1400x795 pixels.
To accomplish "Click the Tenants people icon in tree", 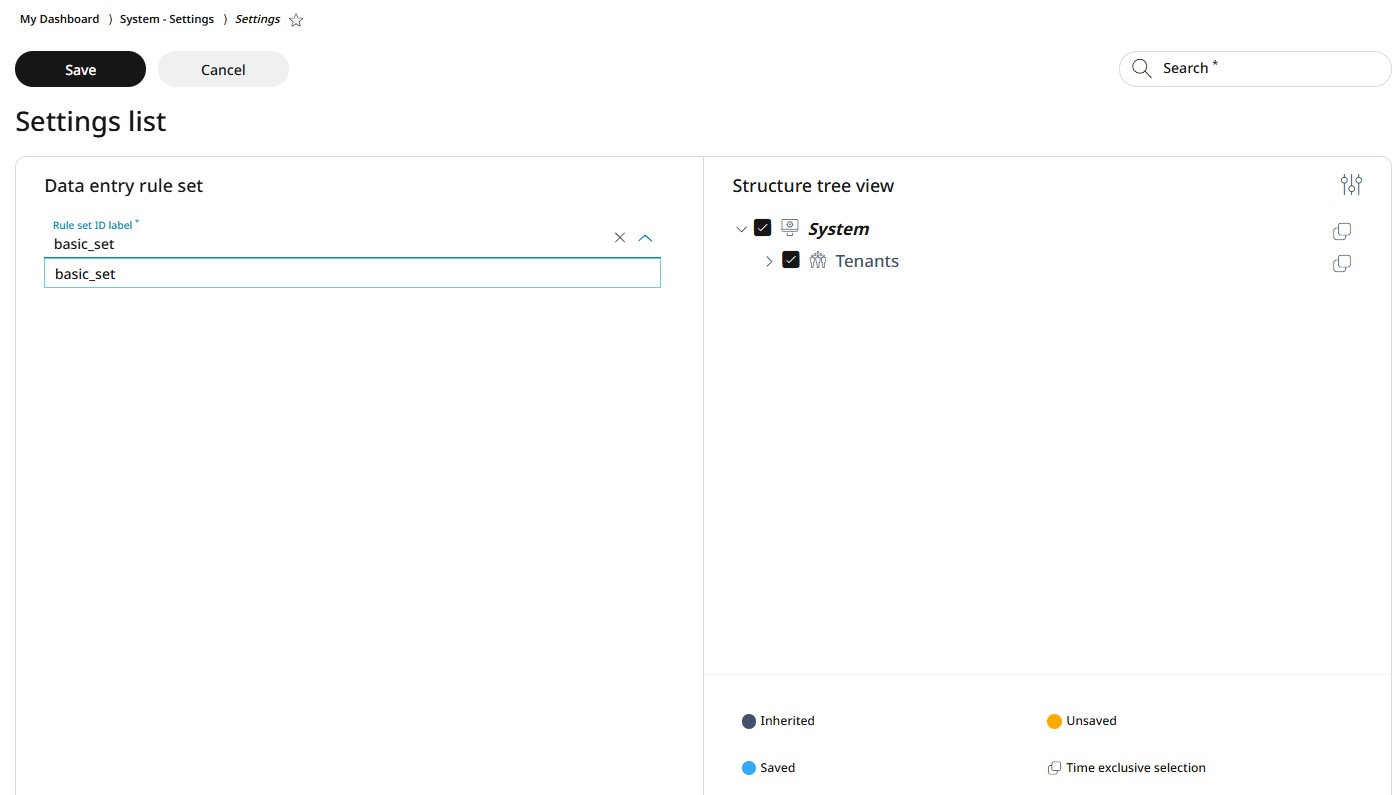I will click(x=818, y=260).
